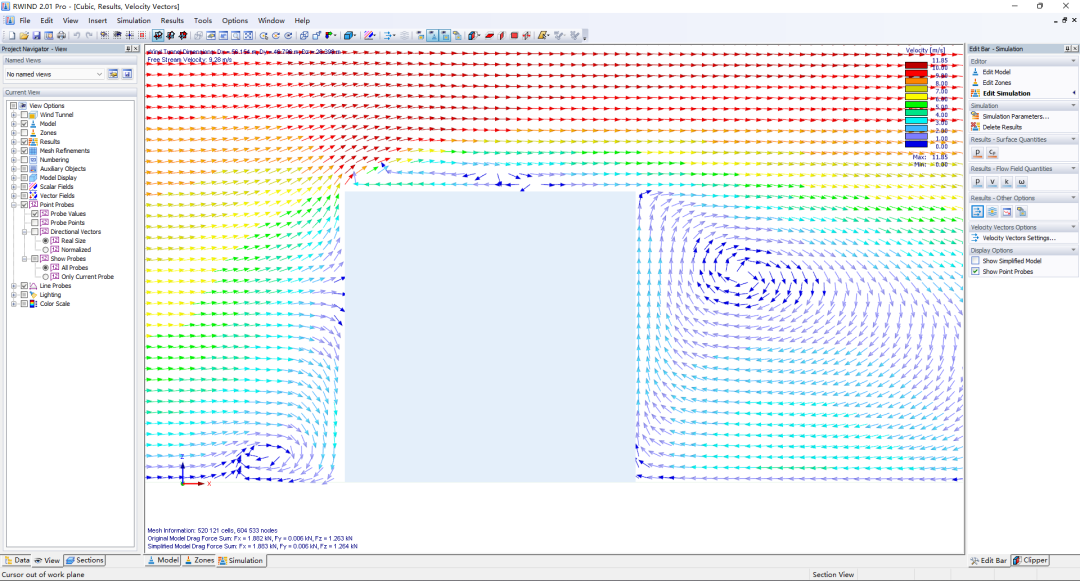
Task: Show turbulence k flow field result
Action: click(1006, 182)
